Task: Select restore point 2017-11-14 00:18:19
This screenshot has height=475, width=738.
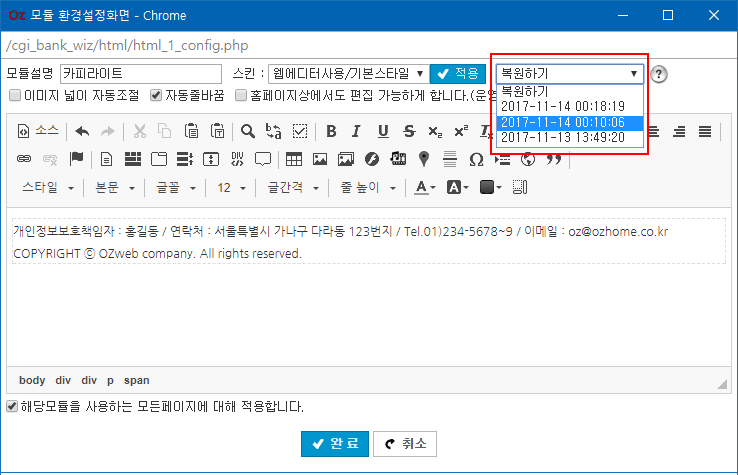Action: [562, 106]
